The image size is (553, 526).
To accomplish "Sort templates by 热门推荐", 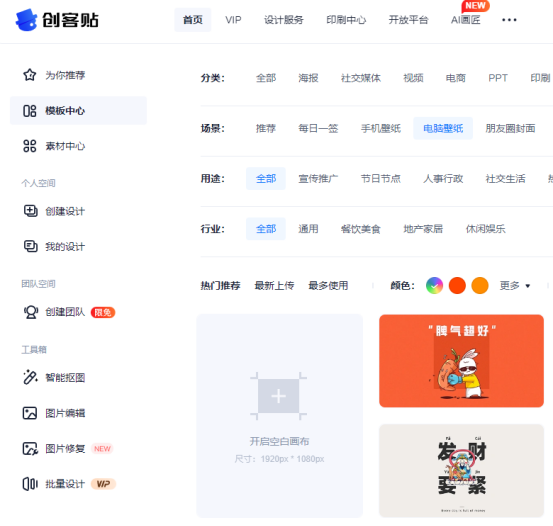I will (220, 285).
